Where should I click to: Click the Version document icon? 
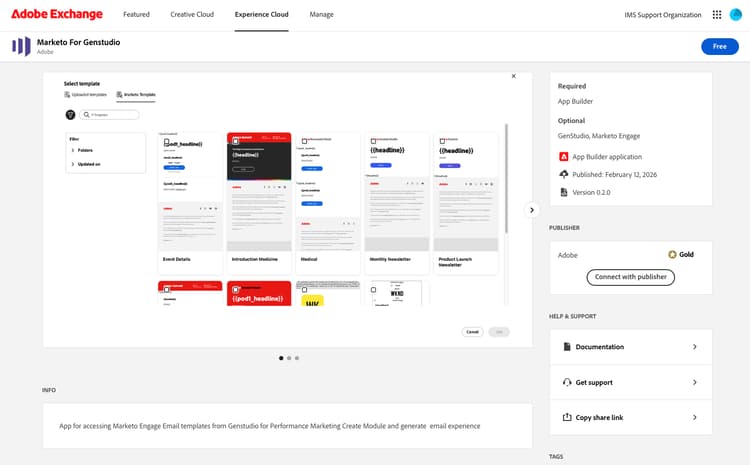tap(563, 192)
